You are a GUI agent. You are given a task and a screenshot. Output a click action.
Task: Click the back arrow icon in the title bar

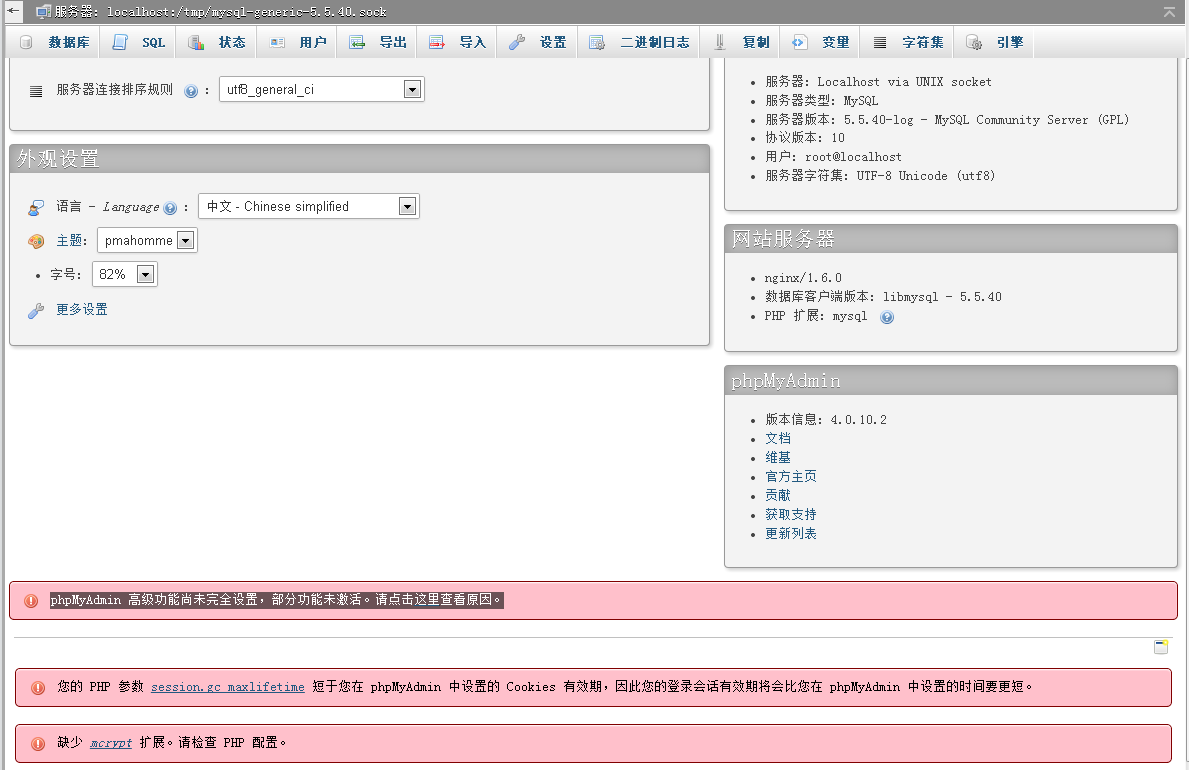13,11
